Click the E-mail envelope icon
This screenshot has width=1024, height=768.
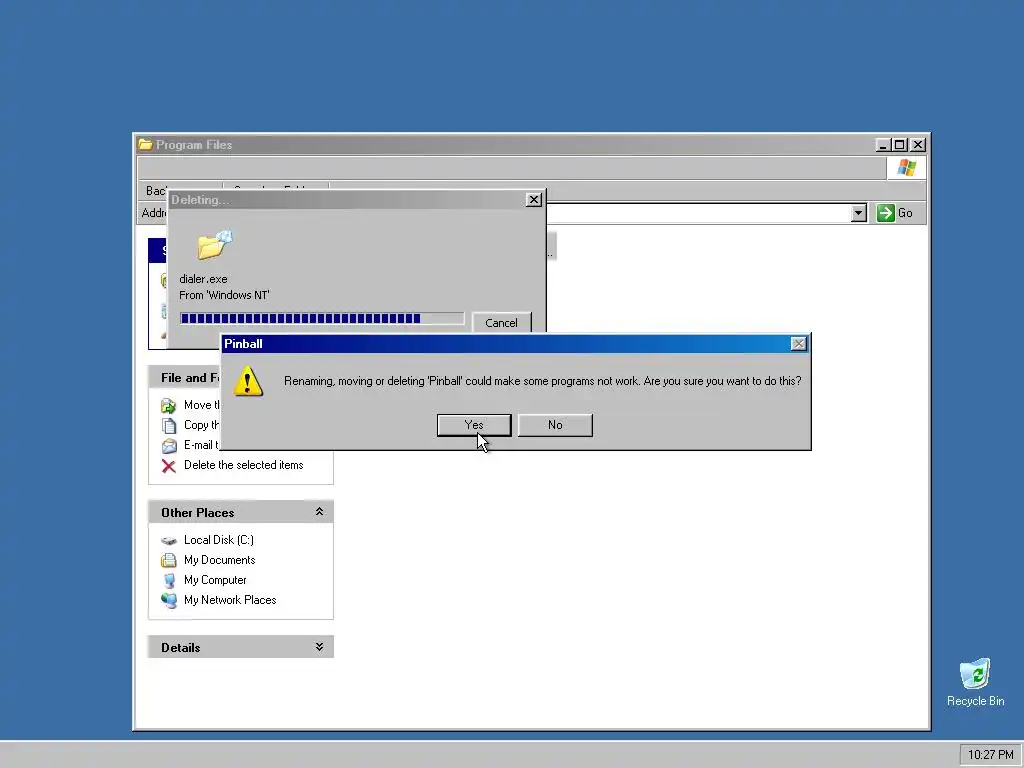pyautogui.click(x=168, y=446)
